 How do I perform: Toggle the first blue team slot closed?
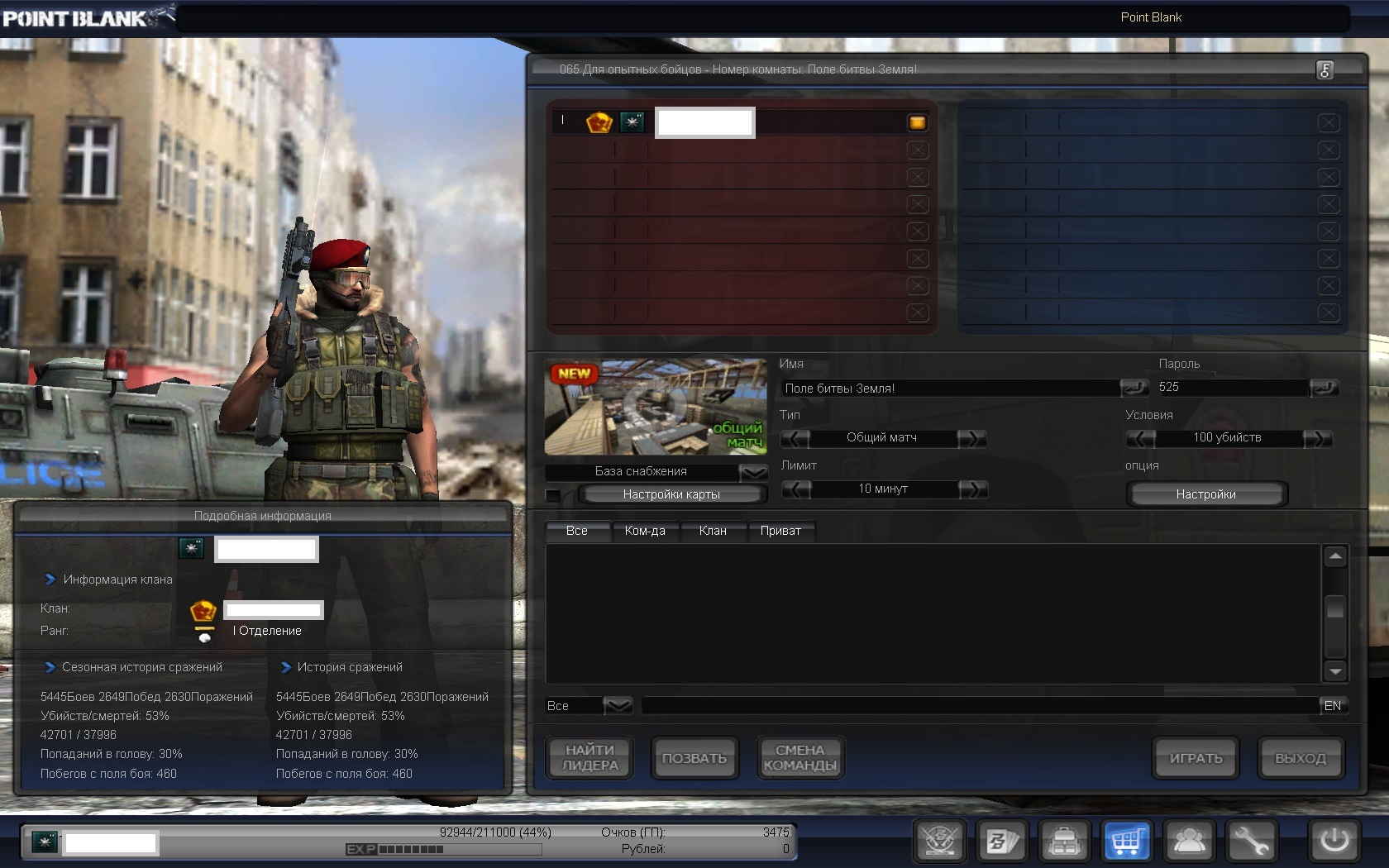point(1328,123)
